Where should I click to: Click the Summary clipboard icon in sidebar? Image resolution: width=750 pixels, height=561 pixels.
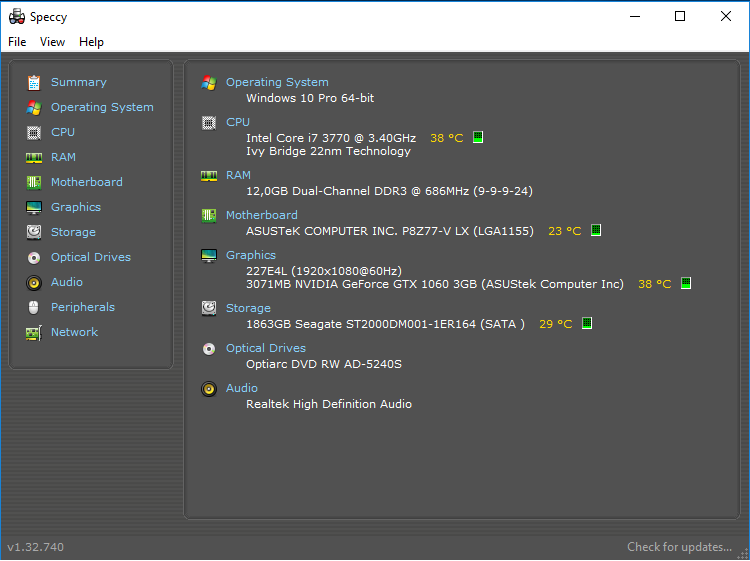[x=34, y=83]
